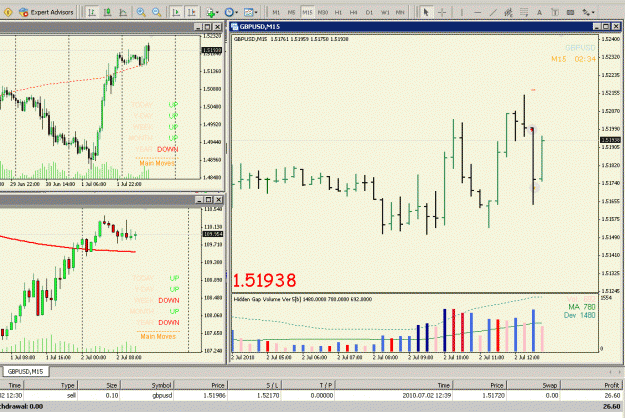Image resolution: width=625 pixels, height=418 pixels.
Task: Maximize the top-left chart window
Action: click(x=208, y=27)
